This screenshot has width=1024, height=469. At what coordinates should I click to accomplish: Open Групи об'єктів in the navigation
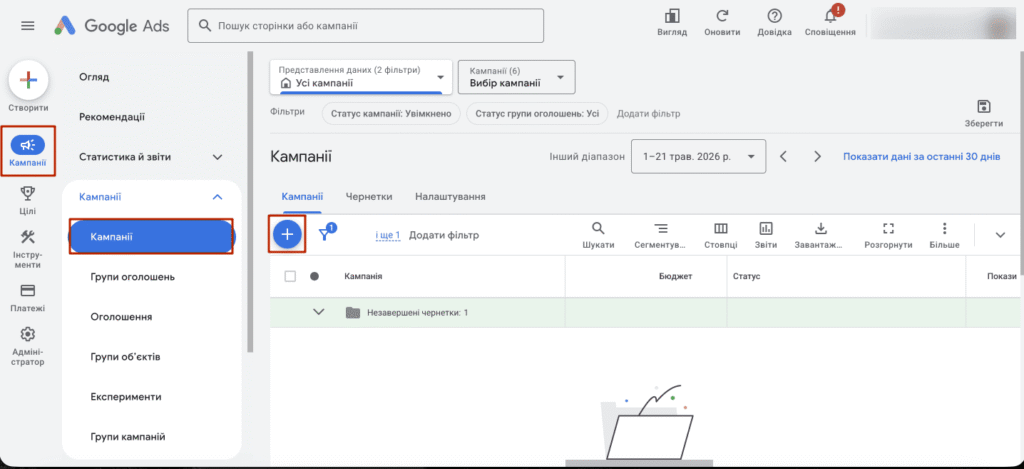(x=125, y=357)
